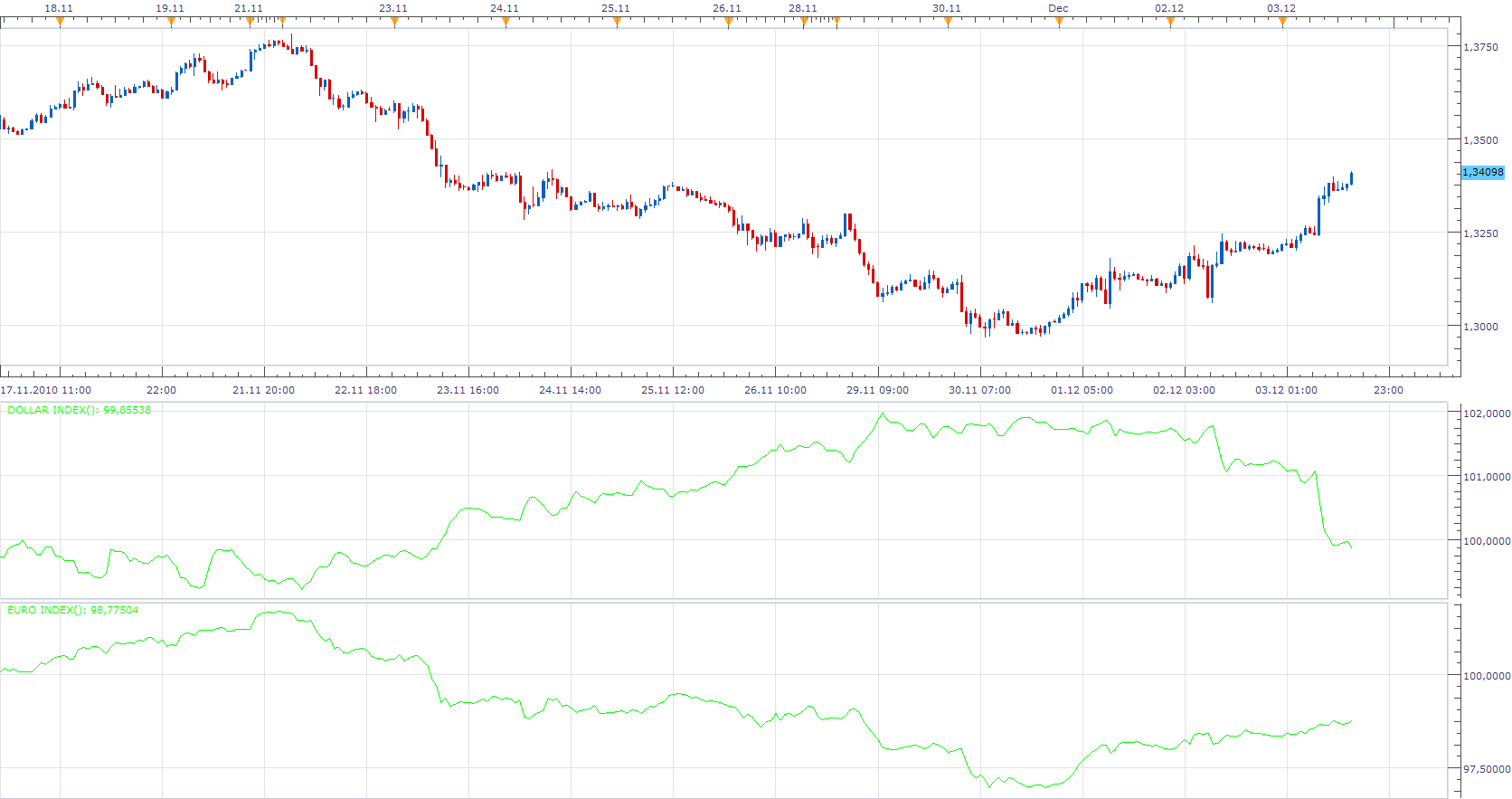Click the 1,3000 price scale label
The image size is (1512, 799).
tap(1480, 327)
